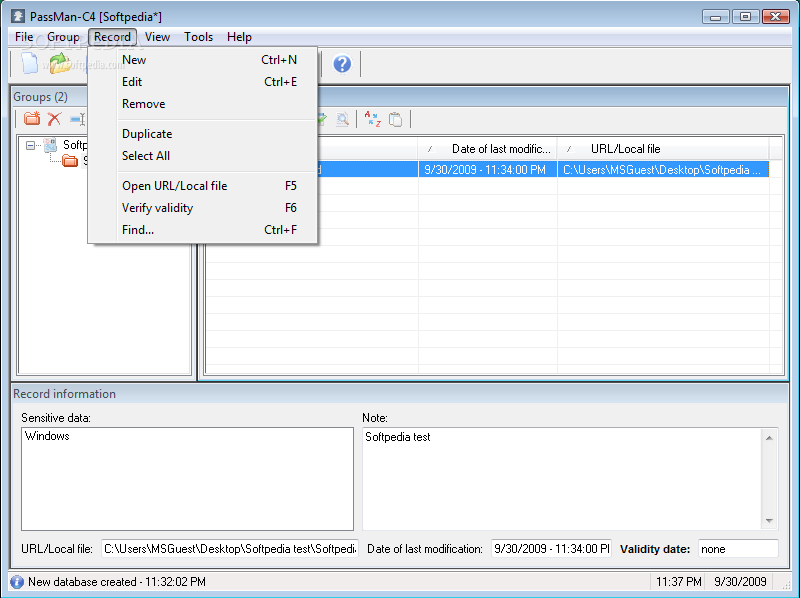
Task: Click the Date of last modification field
Action: [551, 549]
